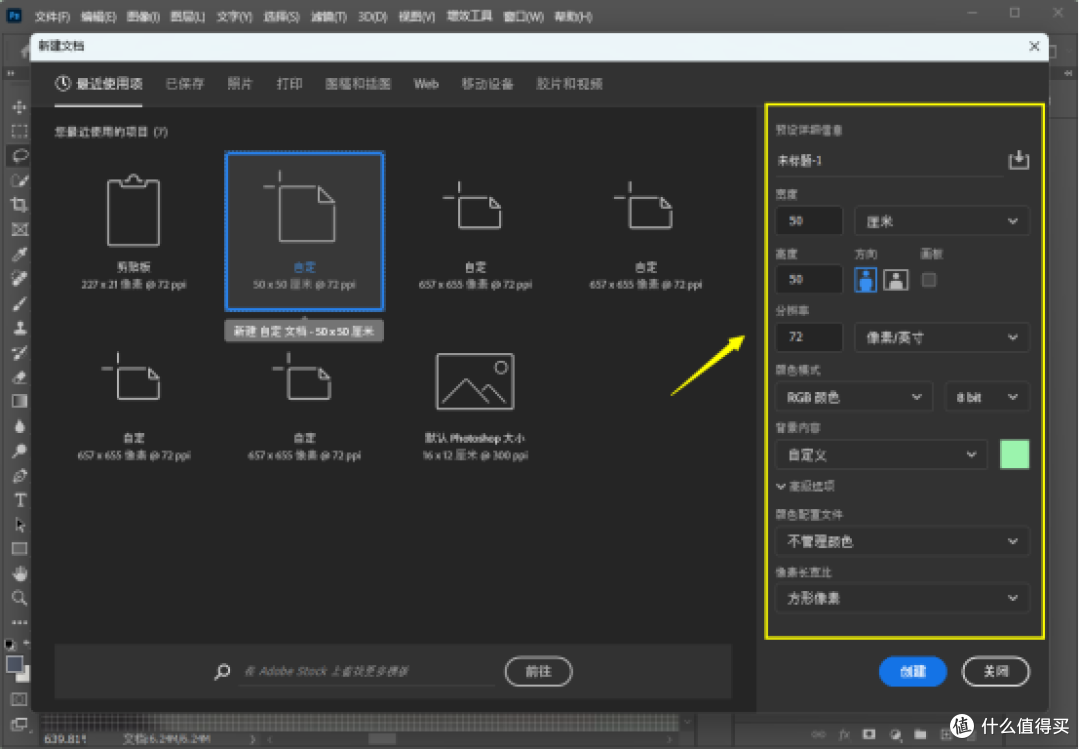Collapse the 高级选项 advanced options section
1080x749 pixels.
(x=806, y=486)
